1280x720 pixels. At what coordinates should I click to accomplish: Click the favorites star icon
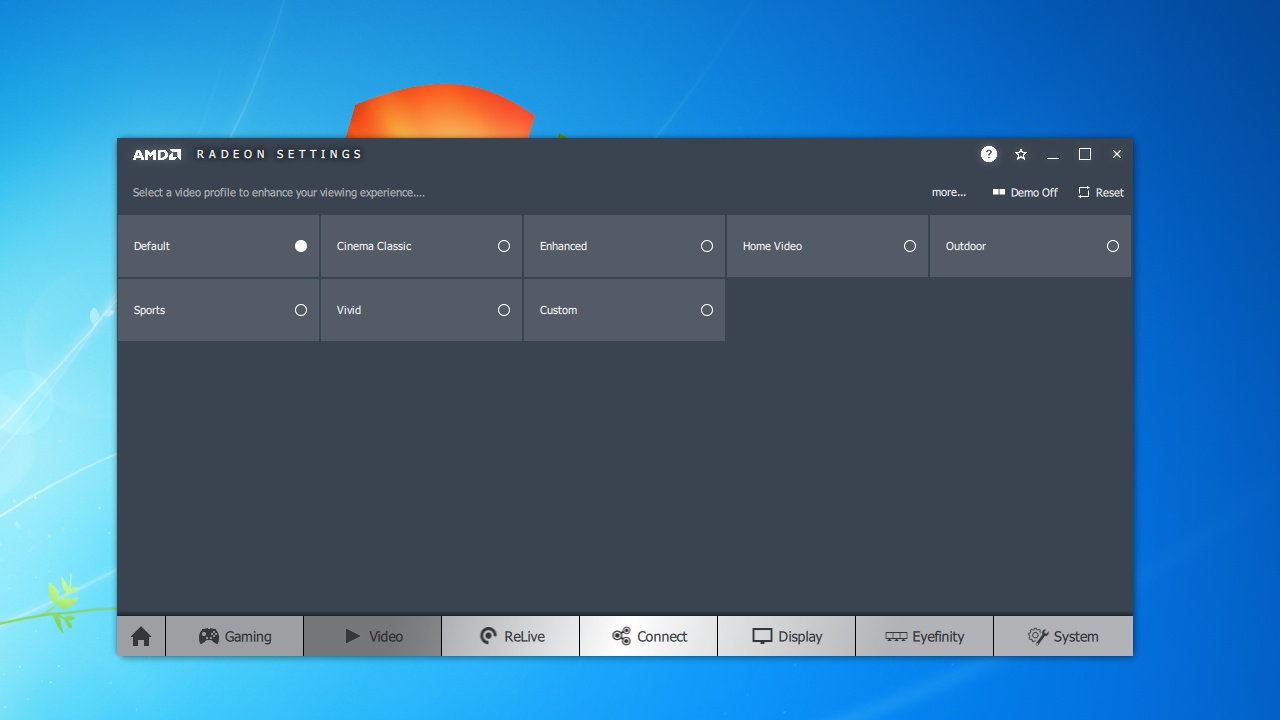pyautogui.click(x=1021, y=154)
